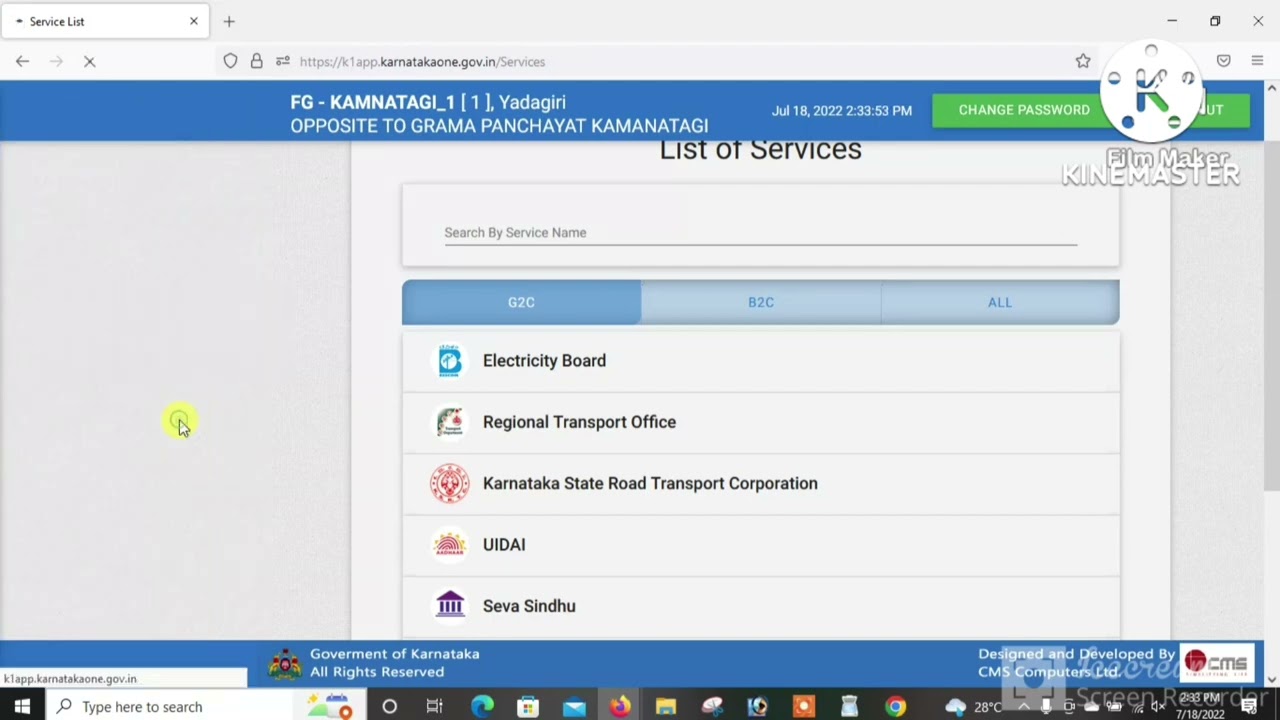Click the Regional Transport Office logo icon

[450, 422]
